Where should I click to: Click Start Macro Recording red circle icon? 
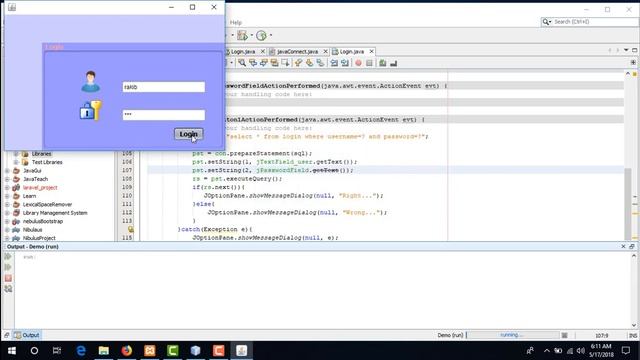(358, 63)
